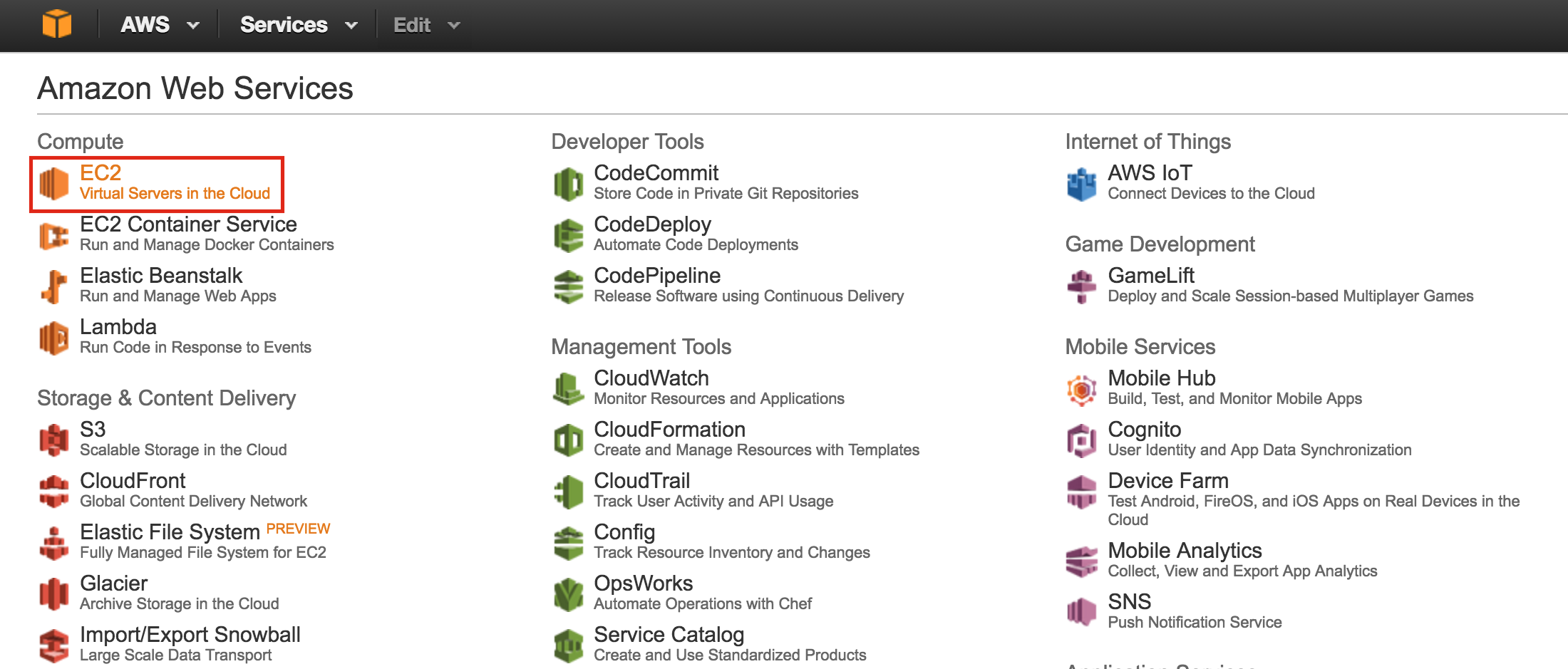The image size is (1568, 669).
Task: Open the Device Farm link
Action: pos(1168,480)
